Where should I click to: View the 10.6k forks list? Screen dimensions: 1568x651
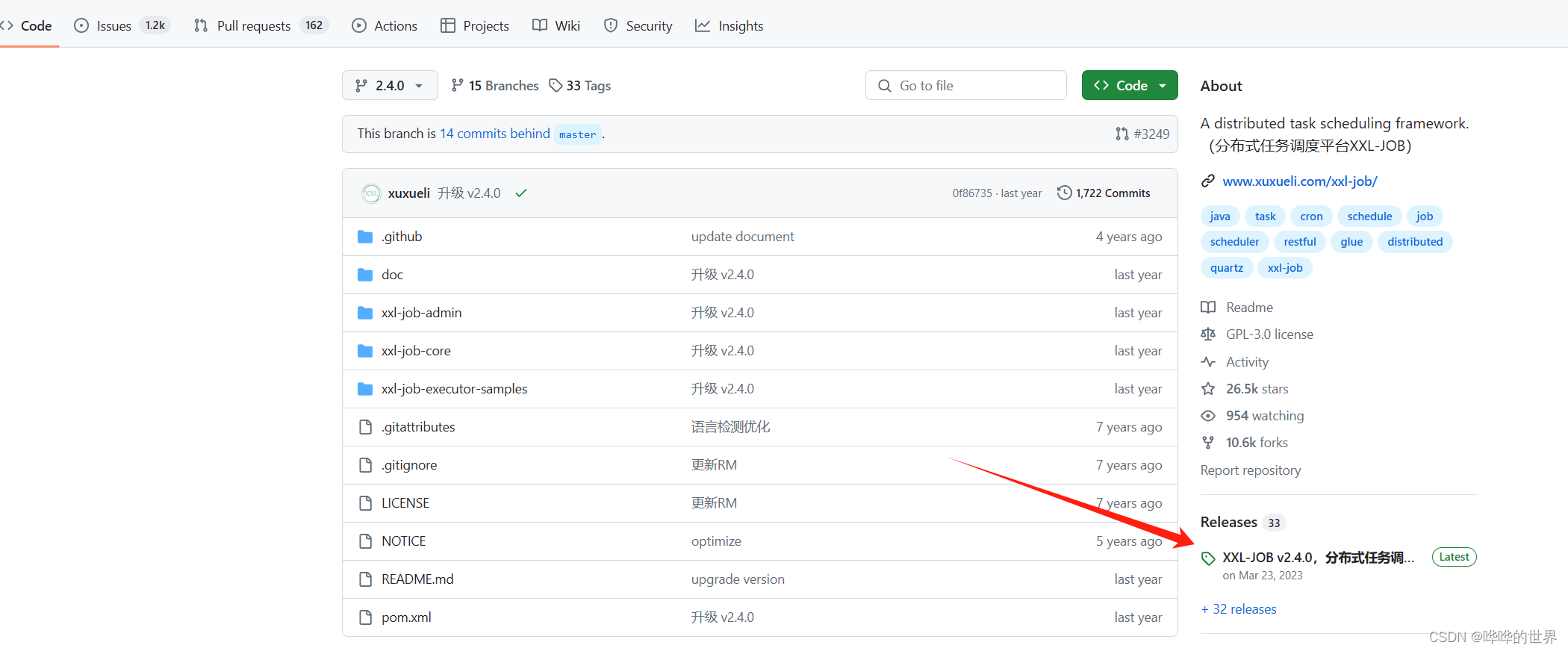coord(1245,443)
